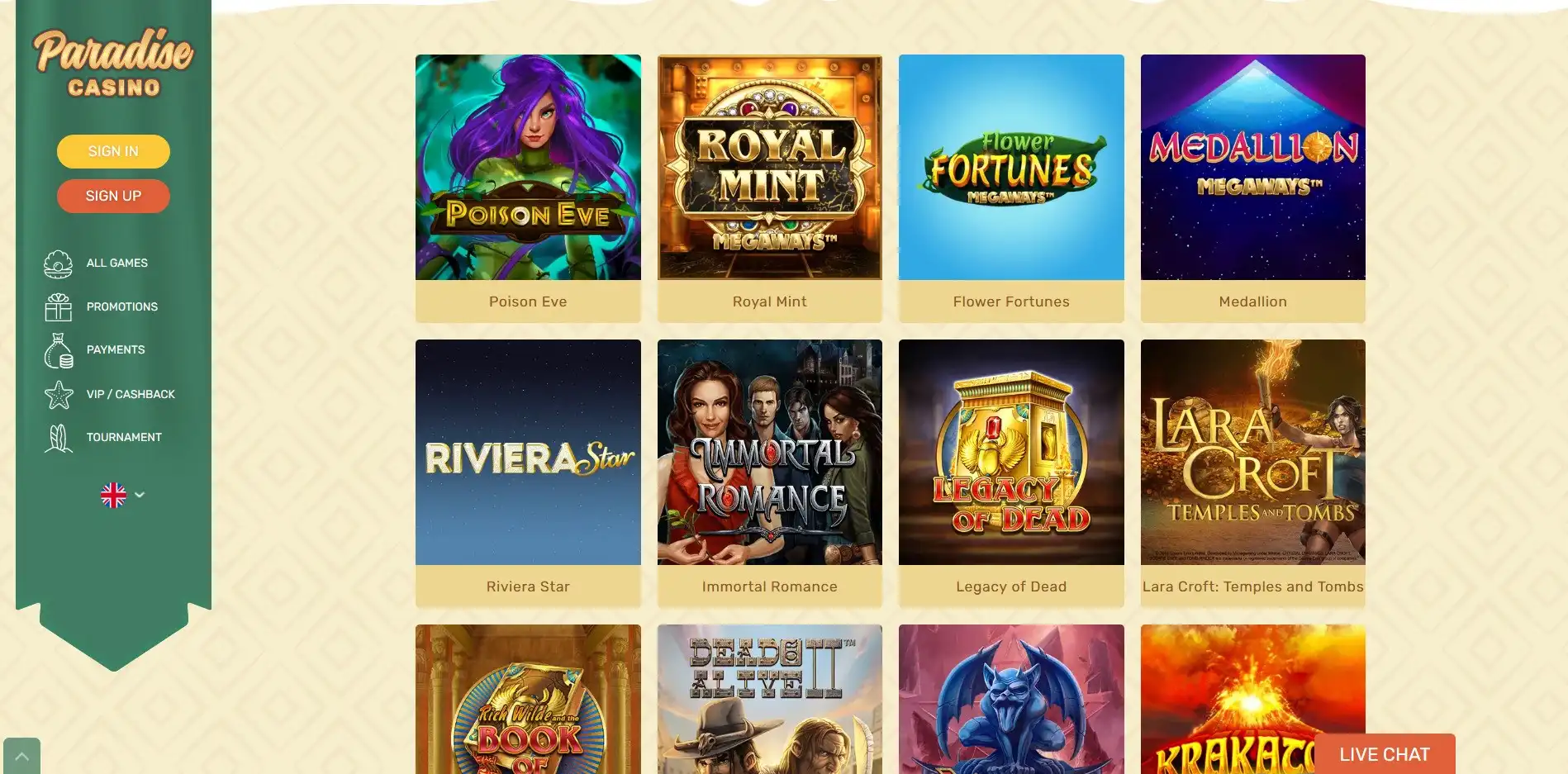Image resolution: width=1568 pixels, height=774 pixels.
Task: Launch the Royal Mint Megaways thumbnail
Action: [770, 167]
